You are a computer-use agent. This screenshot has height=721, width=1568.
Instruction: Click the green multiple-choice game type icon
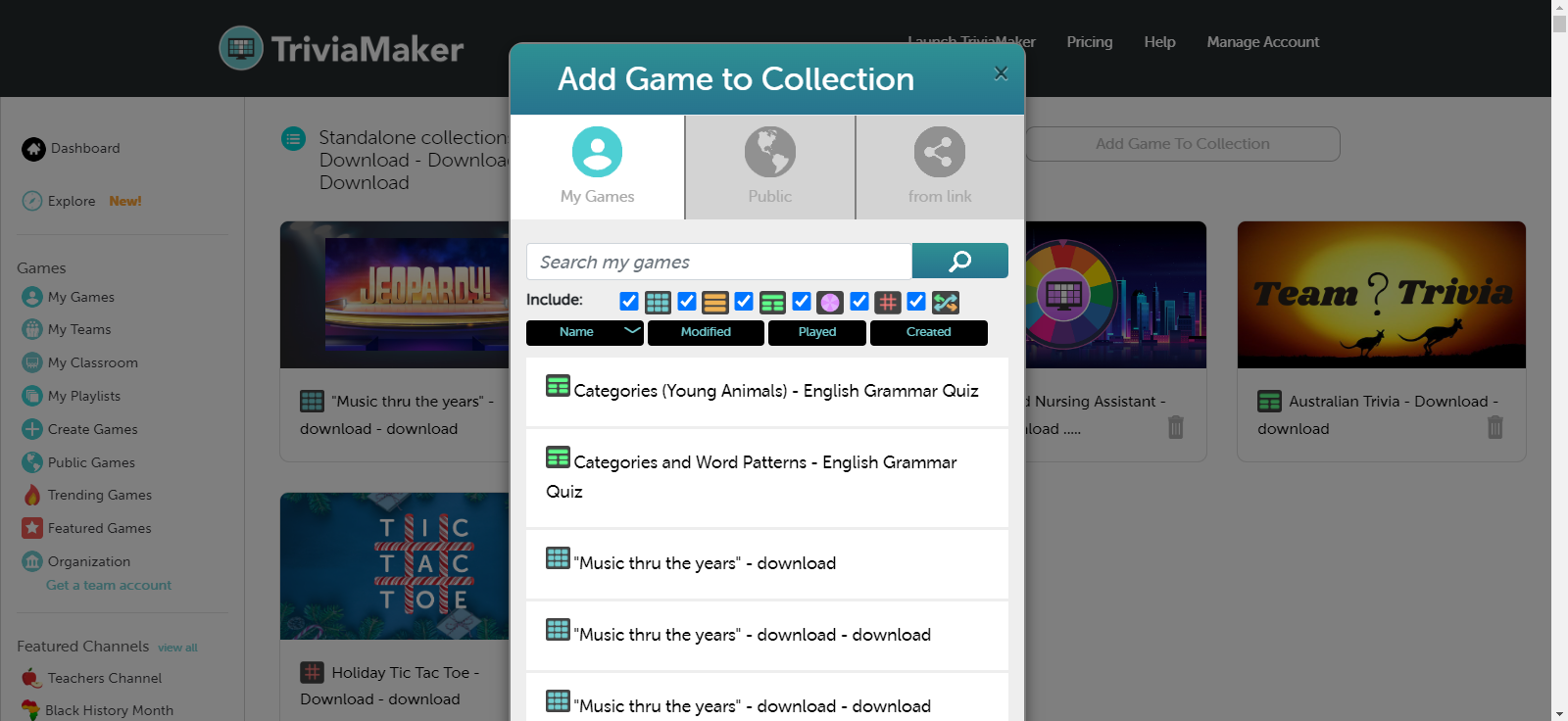[x=772, y=302]
